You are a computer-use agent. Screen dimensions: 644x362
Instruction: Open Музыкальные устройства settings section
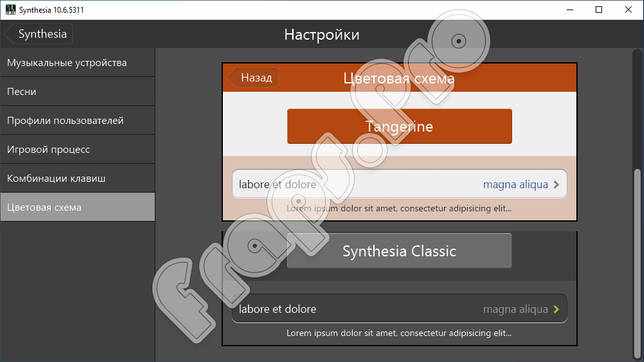[77, 63]
